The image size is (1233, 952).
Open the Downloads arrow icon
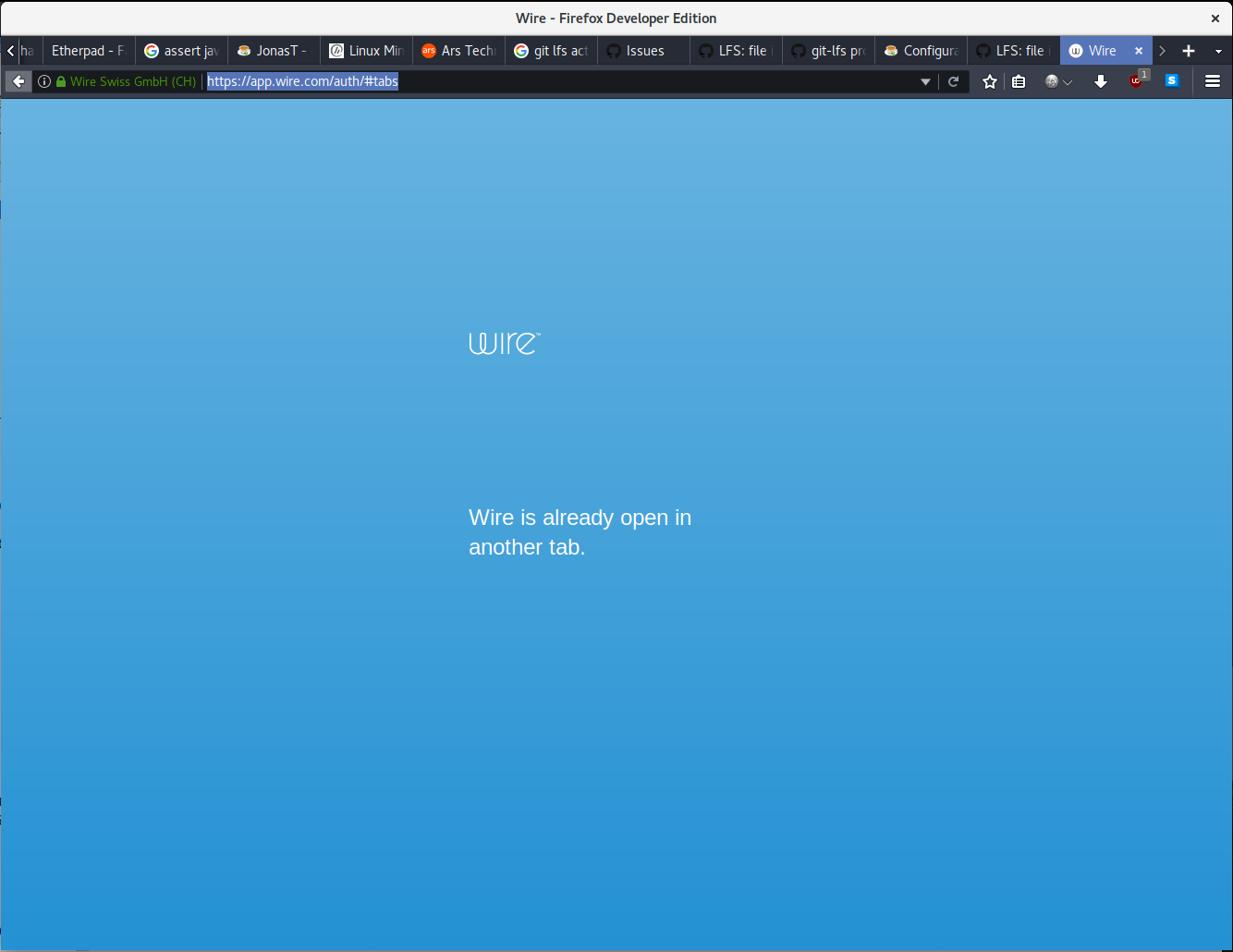click(1101, 81)
